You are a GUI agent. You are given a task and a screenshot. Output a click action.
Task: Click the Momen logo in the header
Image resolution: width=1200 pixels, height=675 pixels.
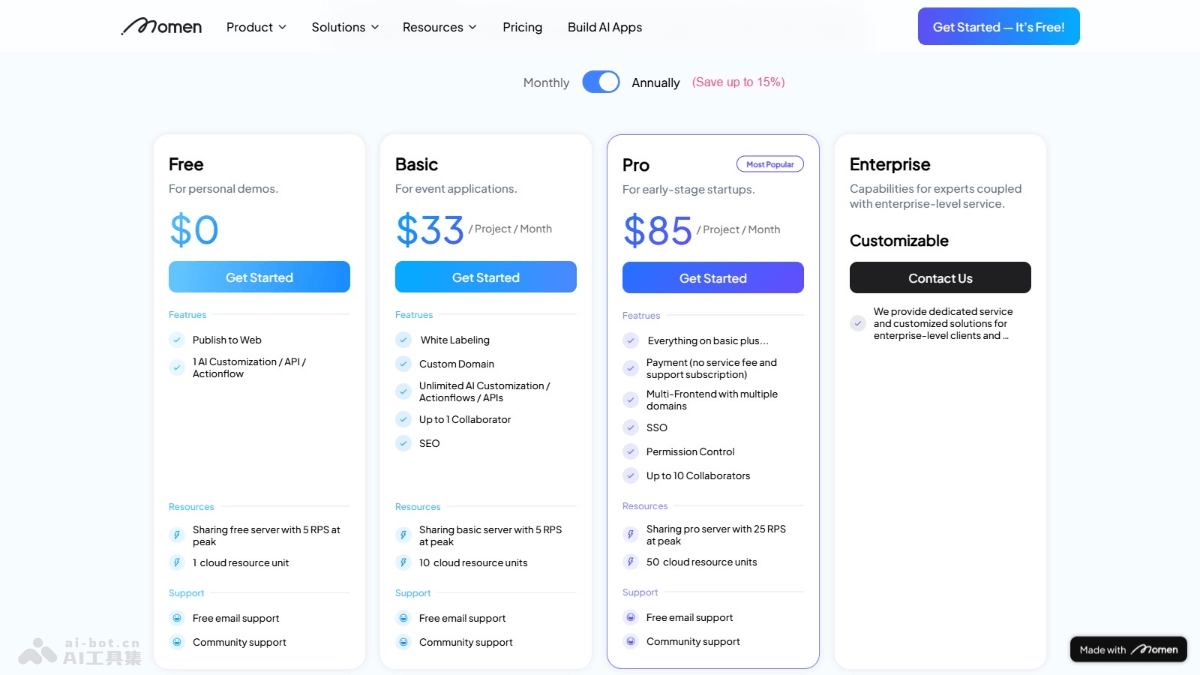[162, 27]
